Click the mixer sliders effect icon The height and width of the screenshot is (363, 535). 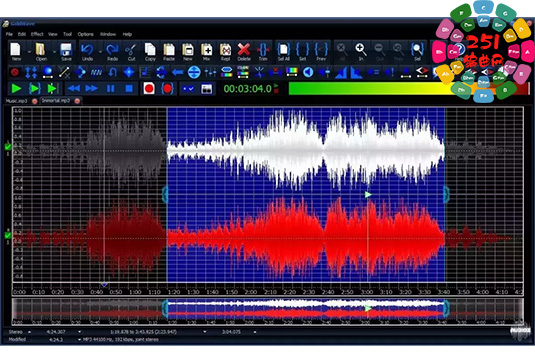click(x=210, y=72)
